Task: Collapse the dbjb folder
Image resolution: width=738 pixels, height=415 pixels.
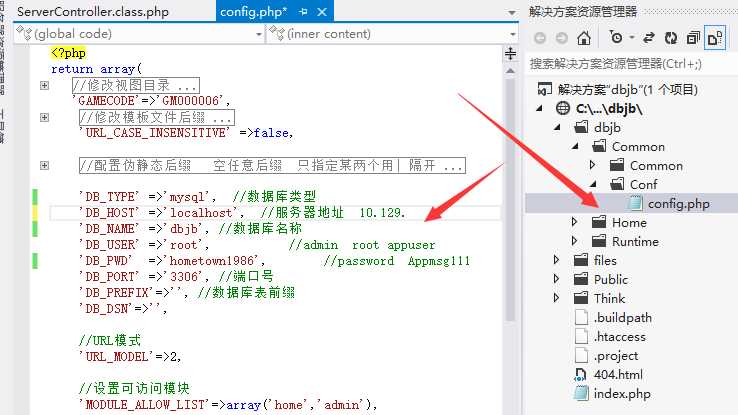Action: coord(558,128)
